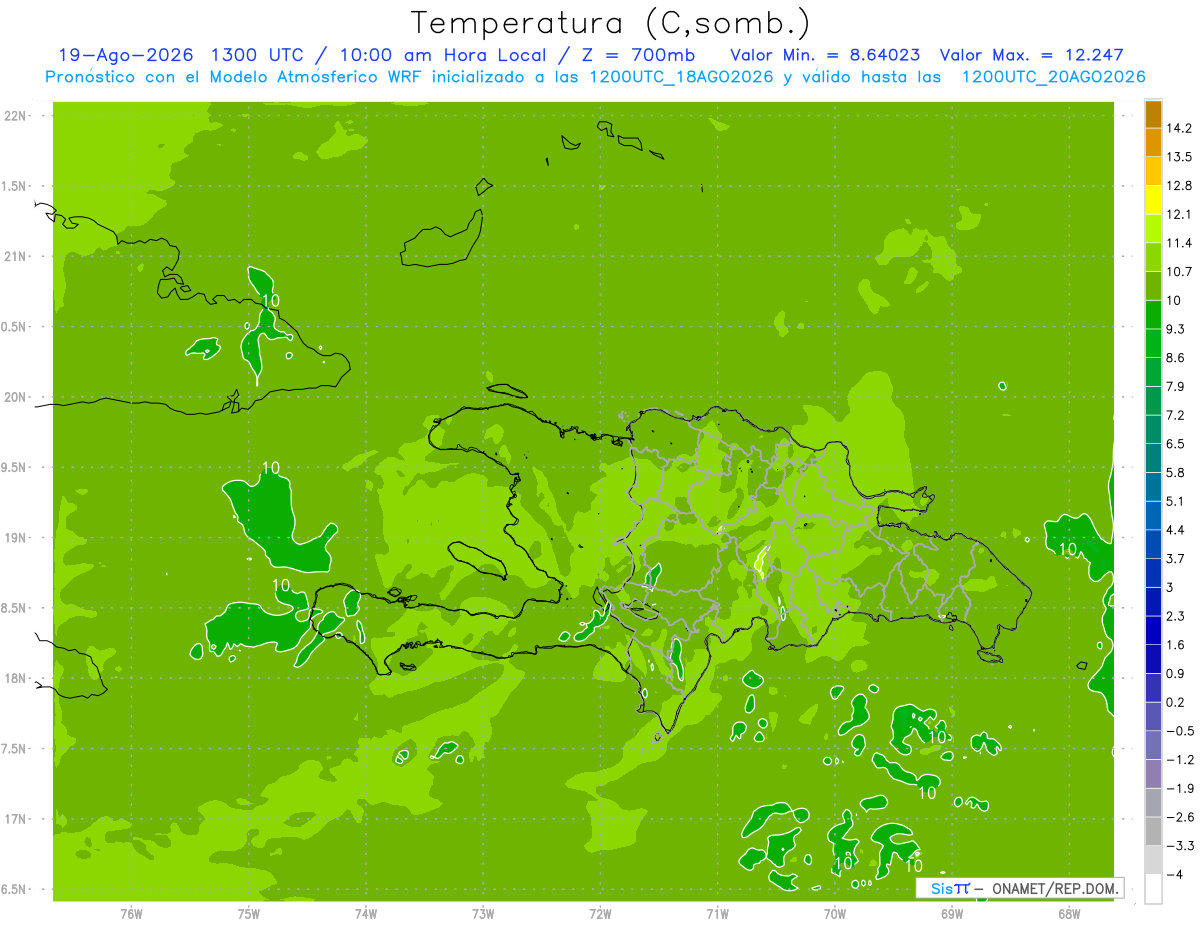The image size is (1200, 927).
Task: Click the legend value '0.9'
Action: 1175,673
